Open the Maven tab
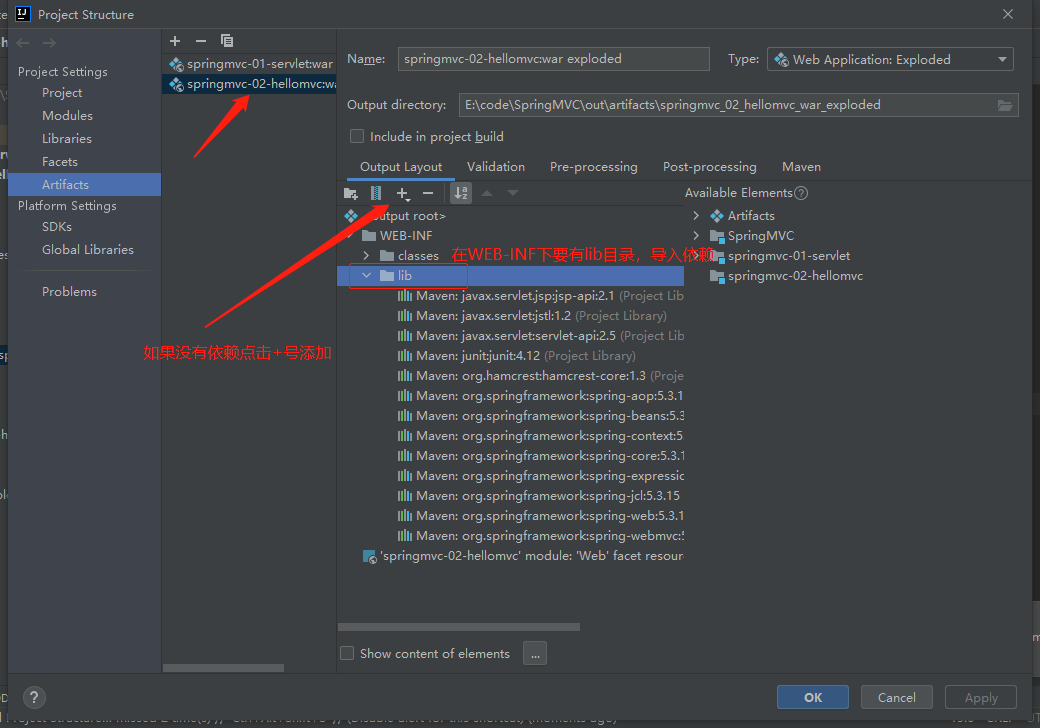 [x=801, y=167]
